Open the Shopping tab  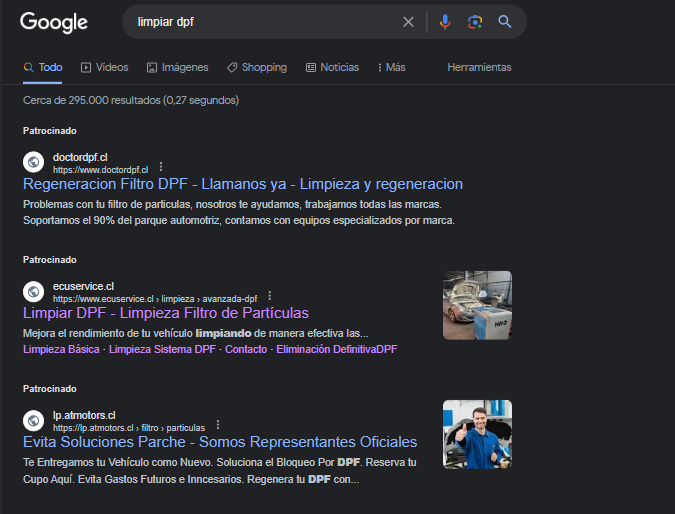257,68
